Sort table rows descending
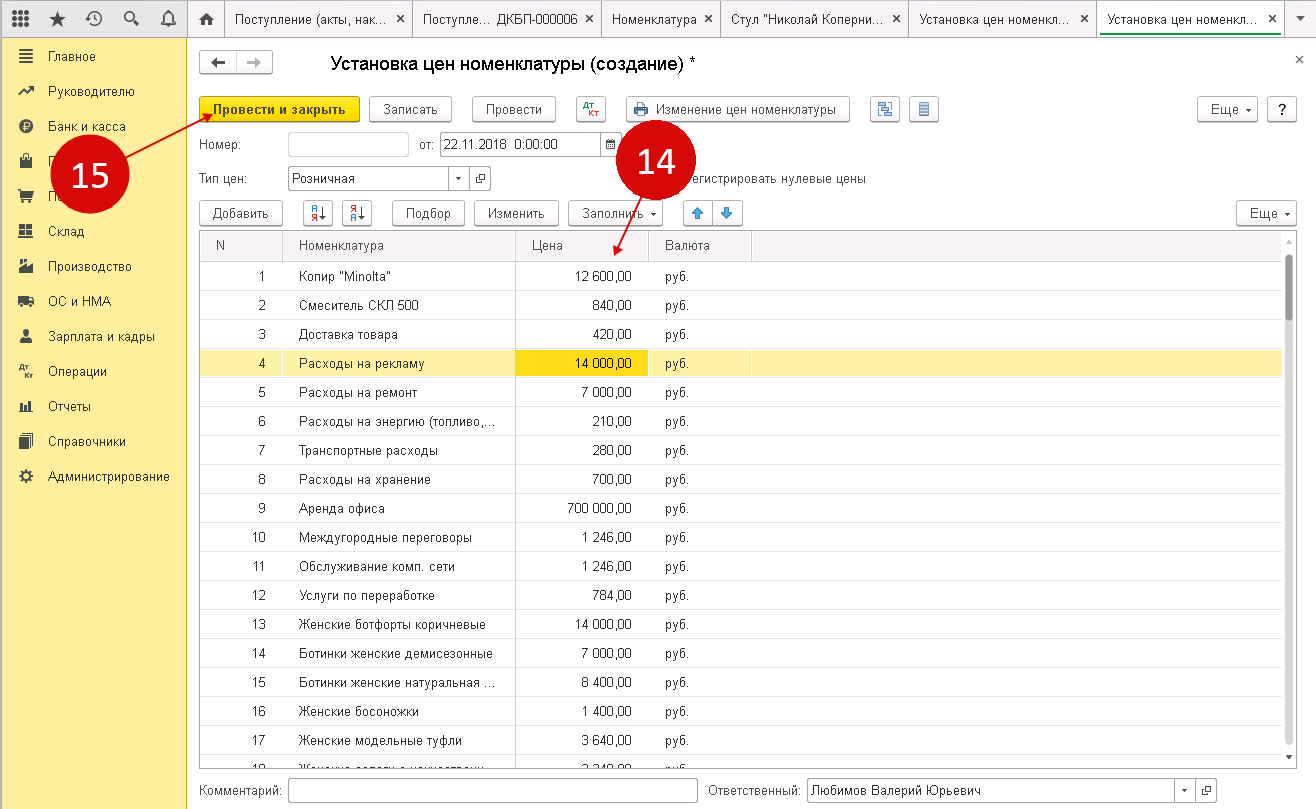Image resolution: width=1316 pixels, height=809 pixels. [357, 213]
